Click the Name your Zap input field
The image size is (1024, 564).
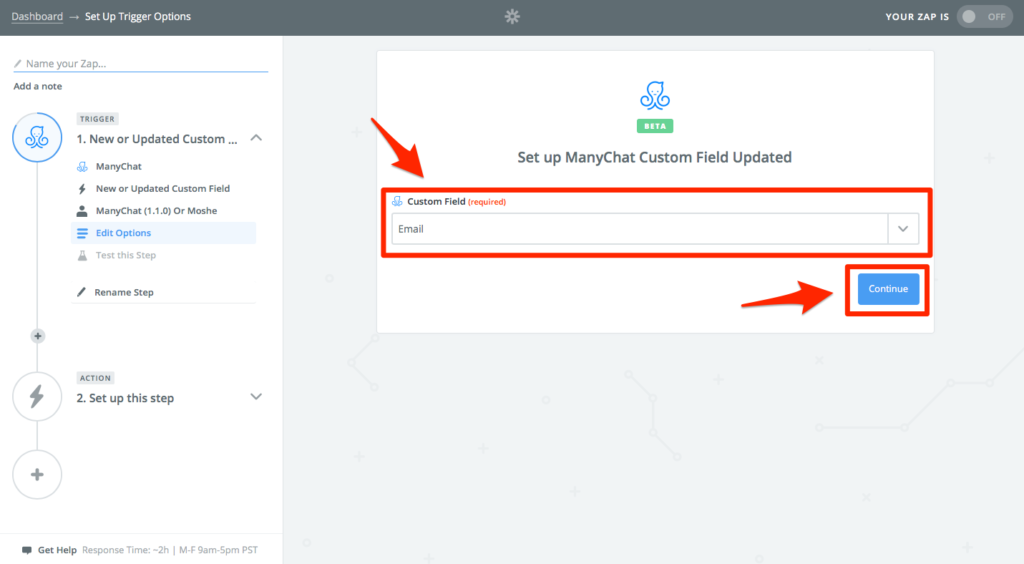click(x=140, y=63)
